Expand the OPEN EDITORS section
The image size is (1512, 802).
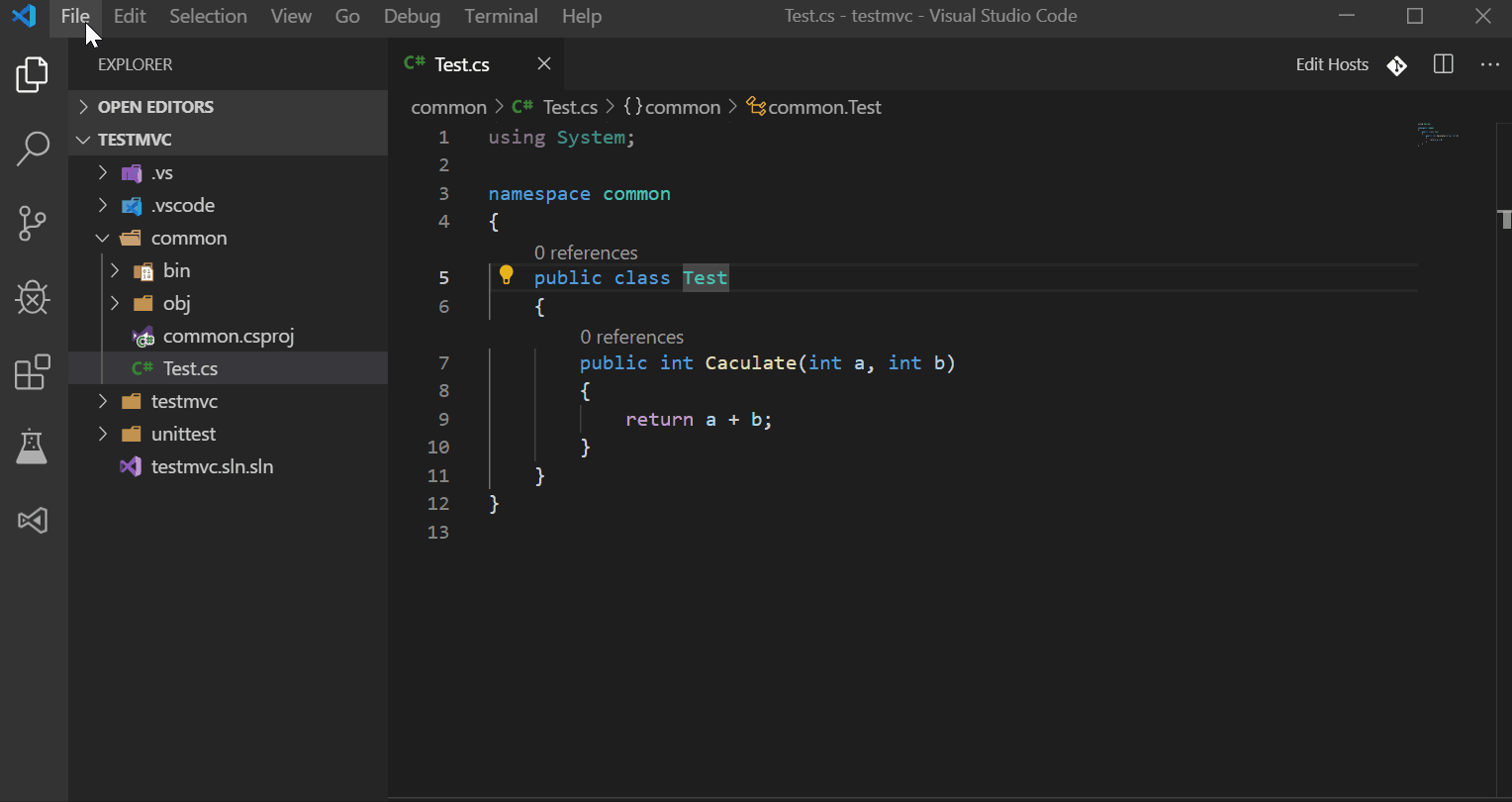83,107
